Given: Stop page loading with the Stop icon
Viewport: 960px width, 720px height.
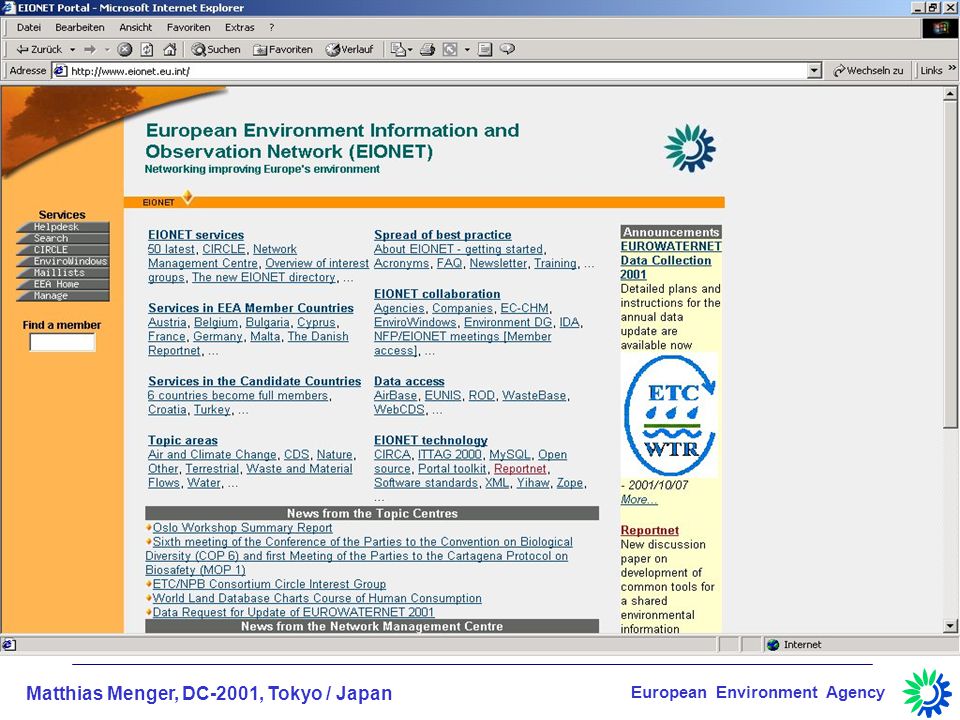Looking at the screenshot, I should (125, 50).
